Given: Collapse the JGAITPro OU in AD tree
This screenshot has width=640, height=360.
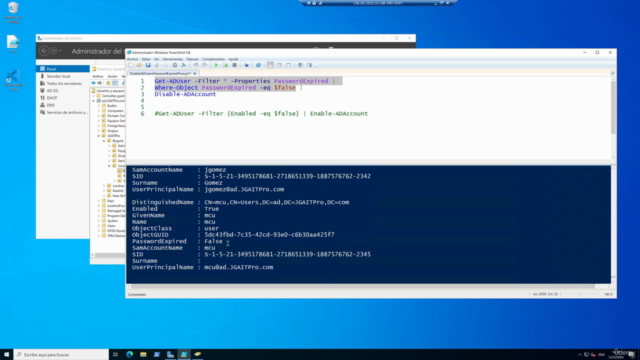Looking at the screenshot, I should point(99,136).
